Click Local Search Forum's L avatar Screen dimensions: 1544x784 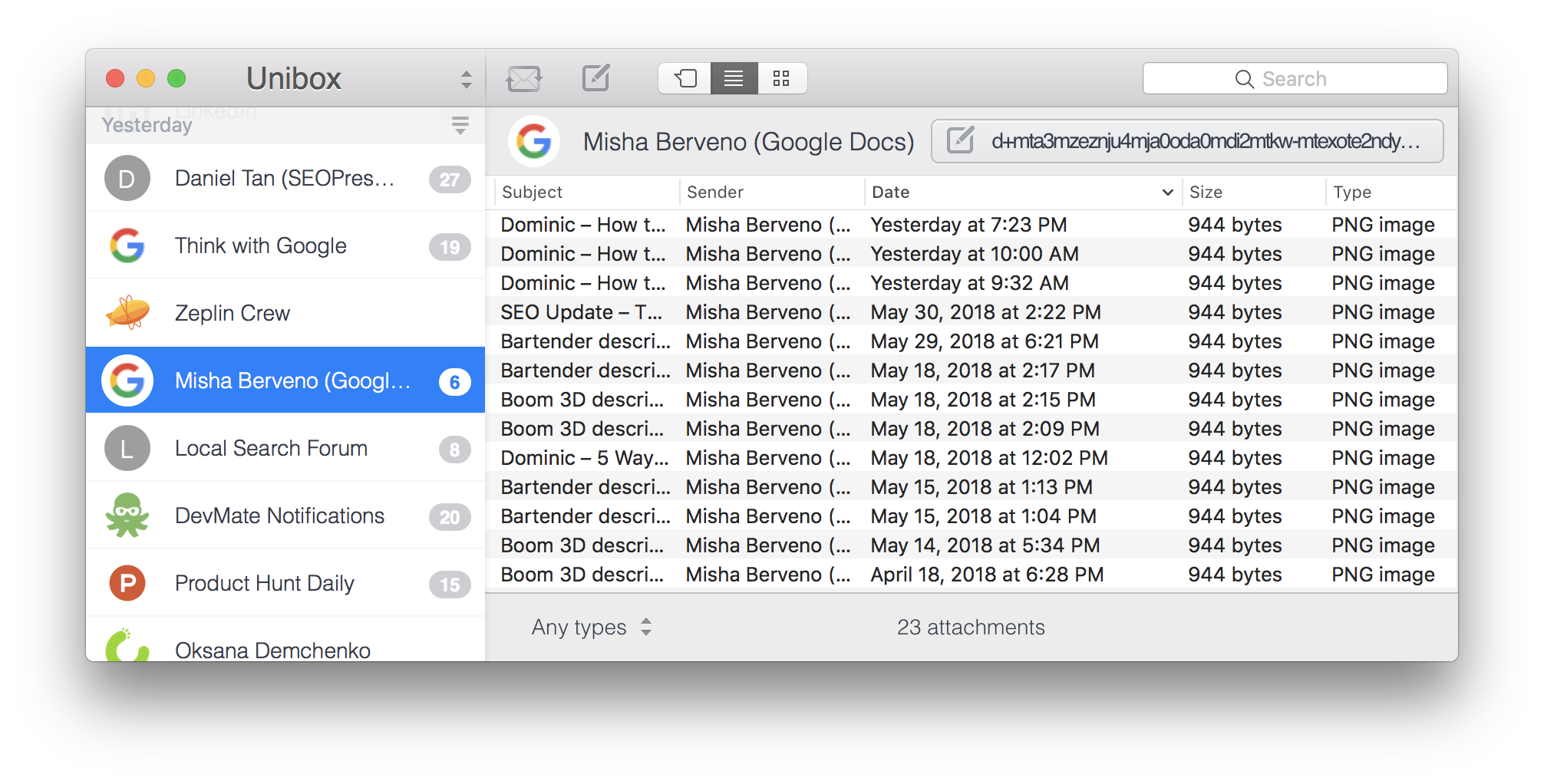pyautogui.click(x=127, y=448)
